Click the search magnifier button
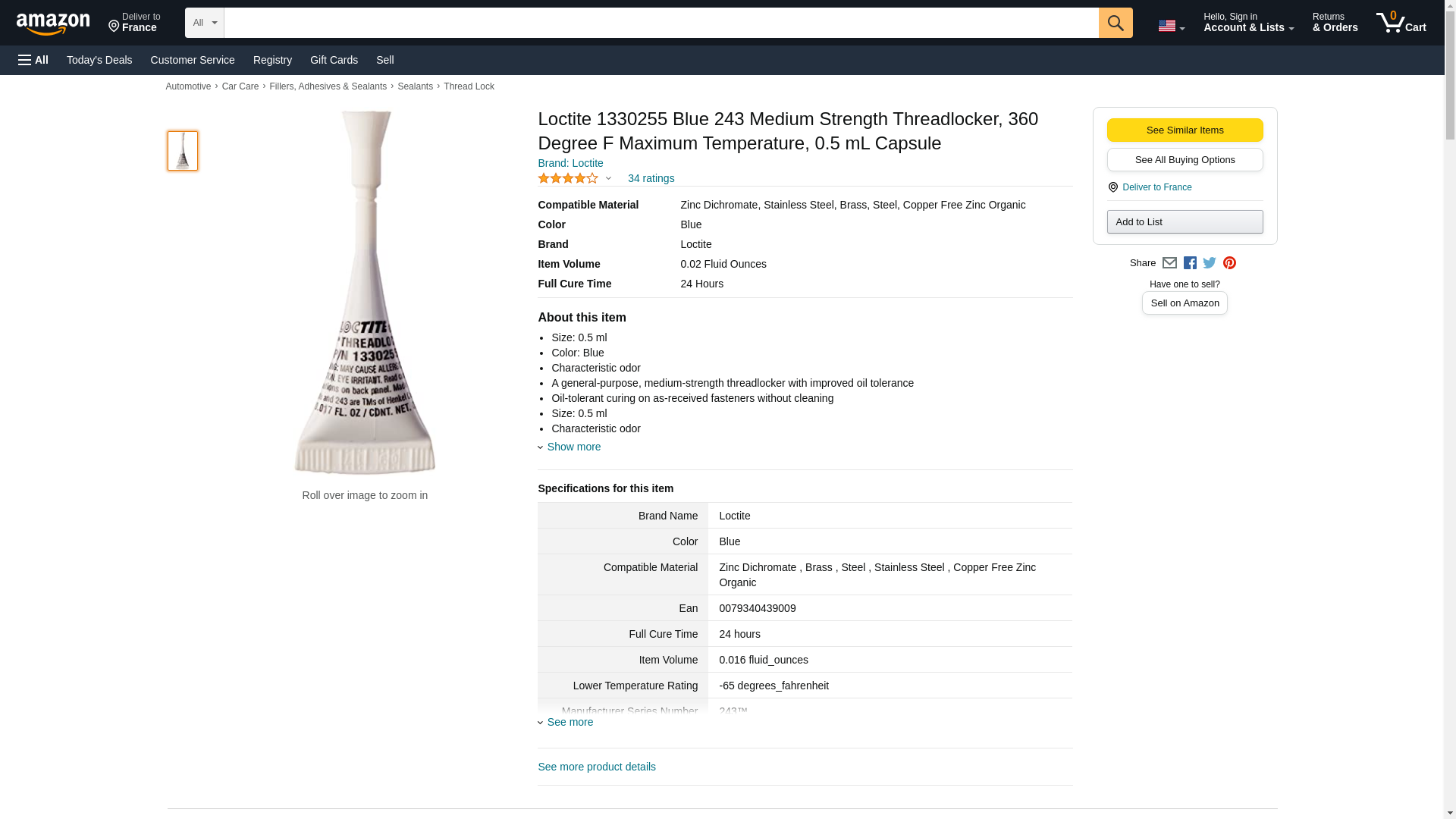The width and height of the screenshot is (1456, 819). click(1115, 23)
